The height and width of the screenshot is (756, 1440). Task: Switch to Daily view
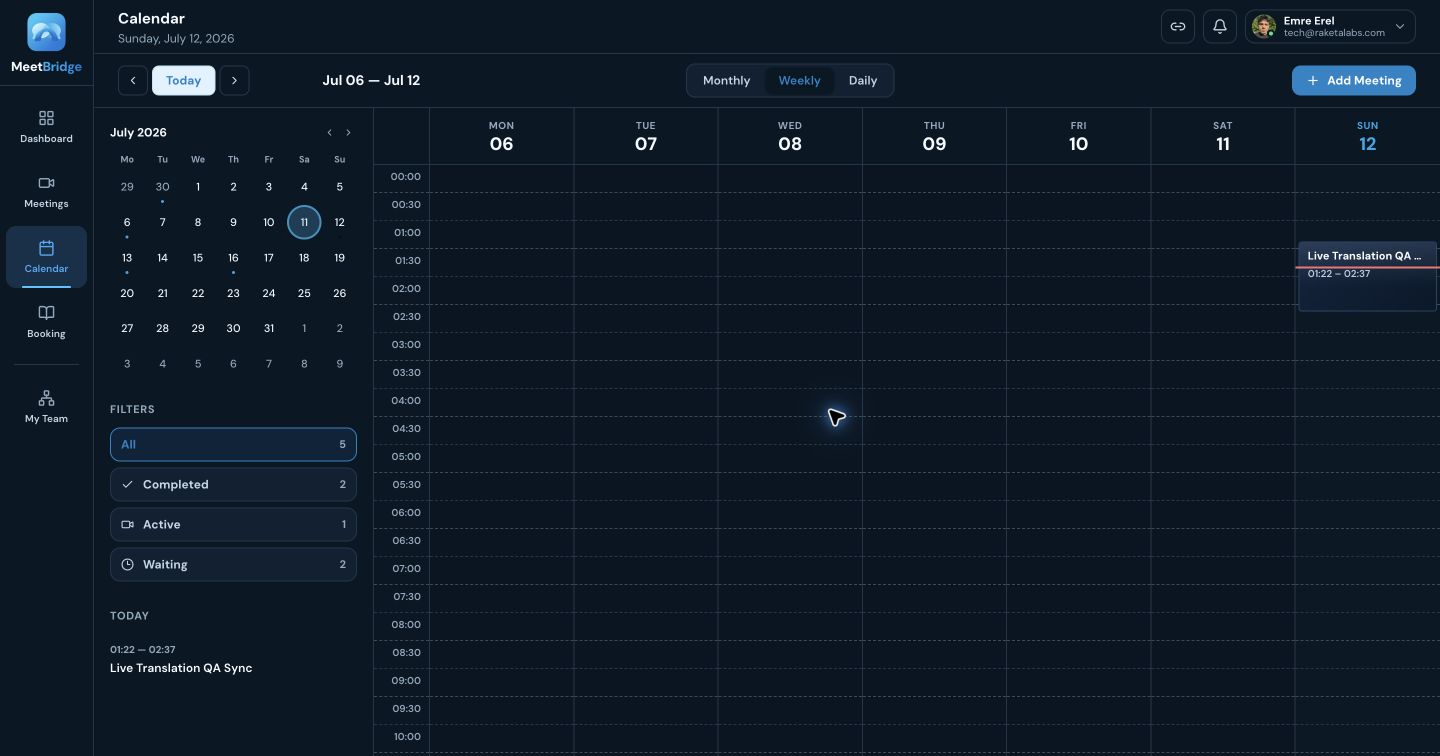(863, 80)
